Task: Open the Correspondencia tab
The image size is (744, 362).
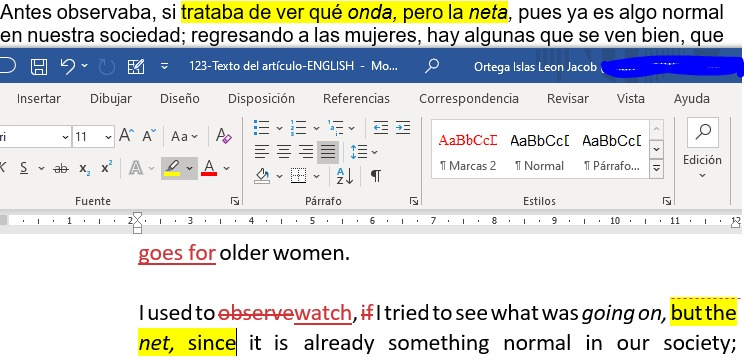Action: [469, 99]
